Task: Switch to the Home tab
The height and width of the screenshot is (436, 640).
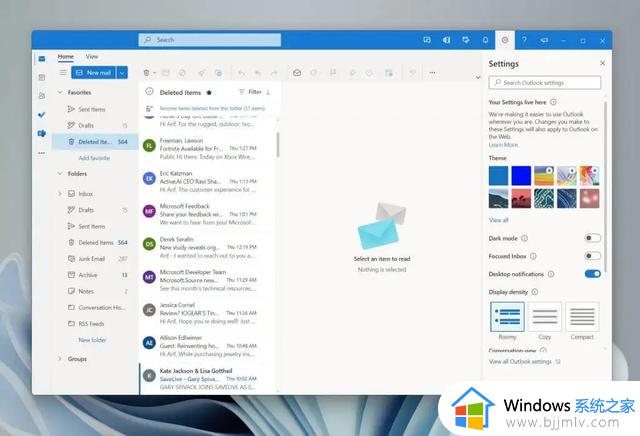Action: [66, 56]
